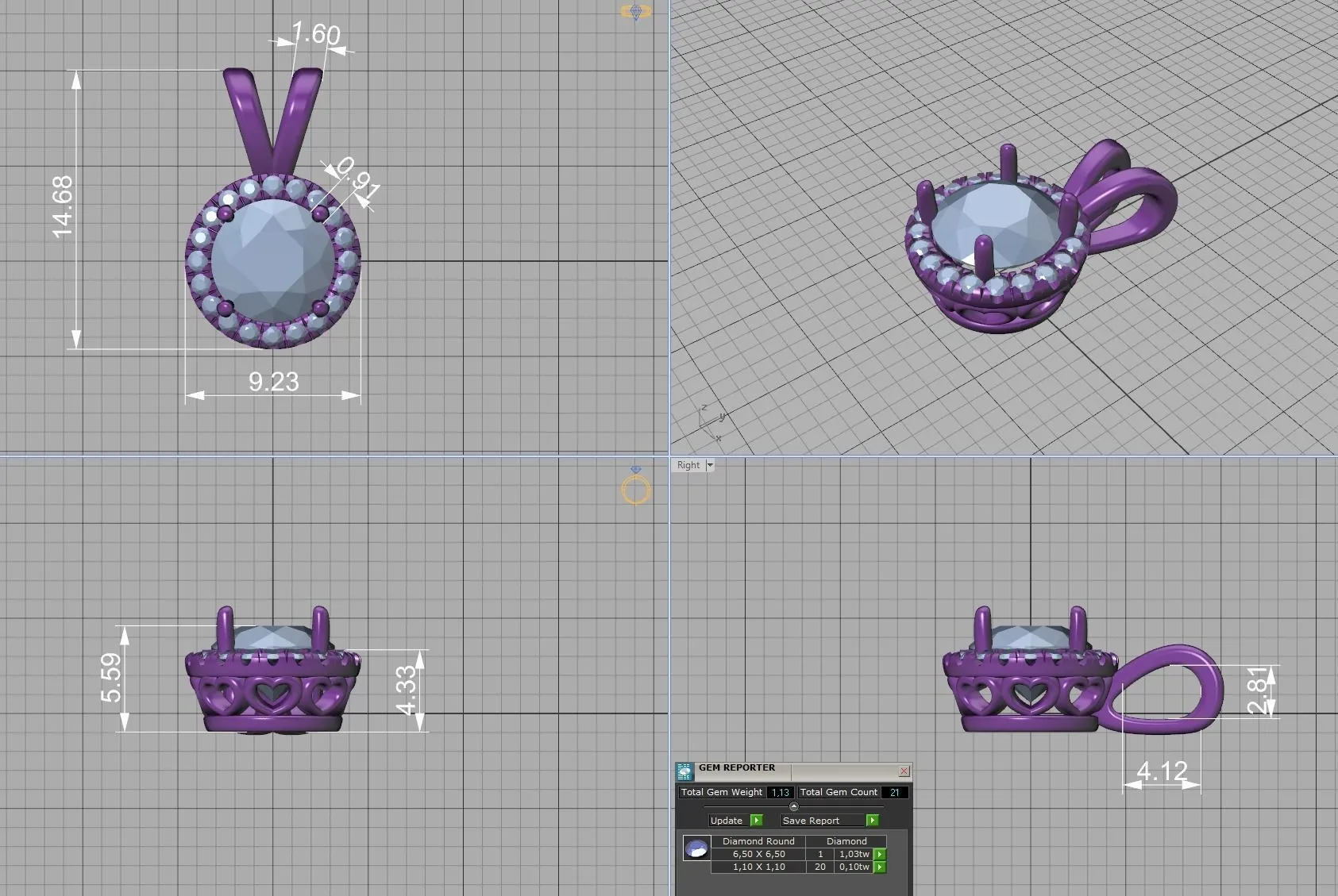The image size is (1338, 896).
Task: Click the 9.23 width dimension label
Action: (x=274, y=382)
